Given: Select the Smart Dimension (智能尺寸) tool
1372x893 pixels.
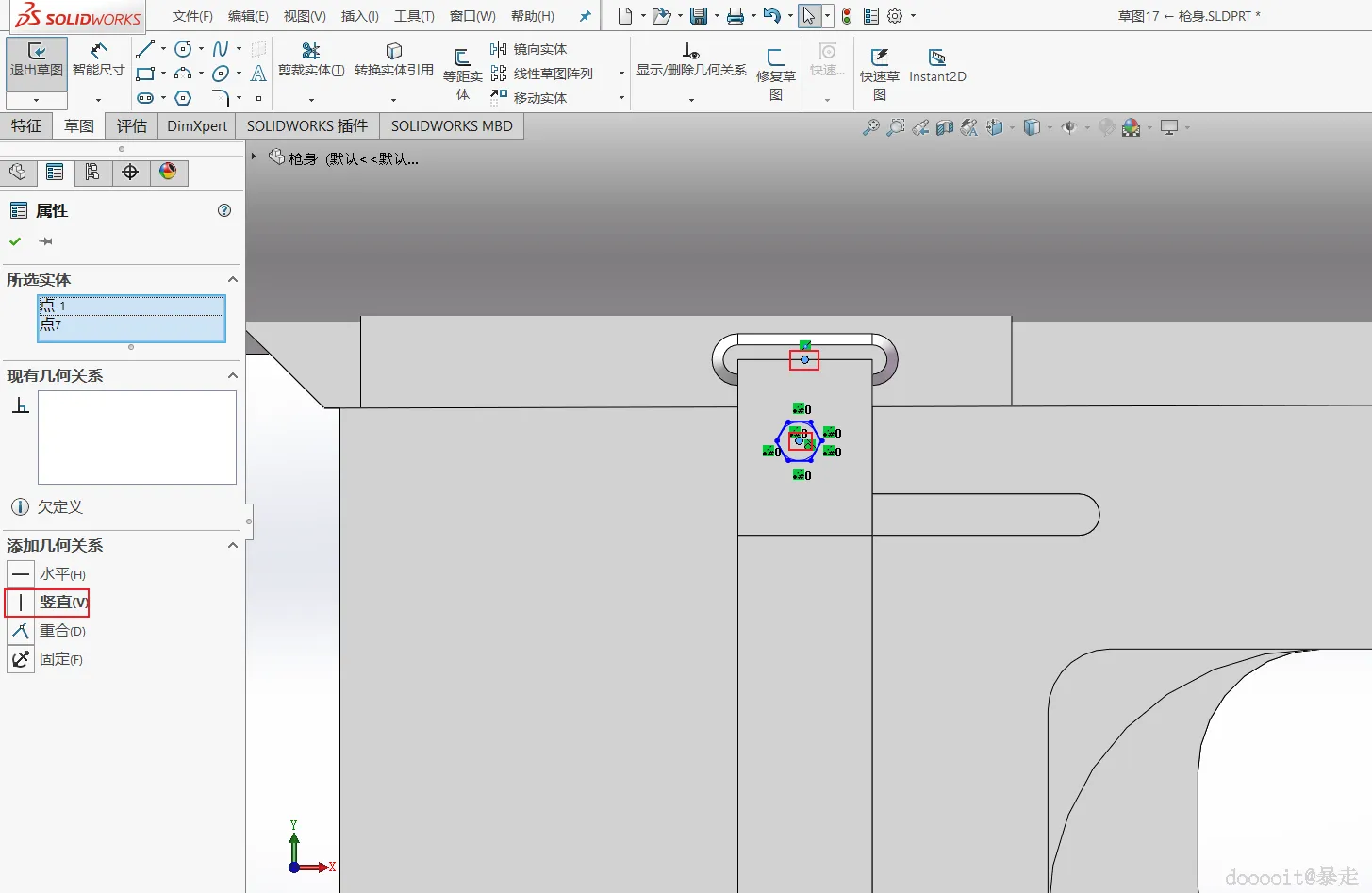Looking at the screenshot, I should [98, 51].
